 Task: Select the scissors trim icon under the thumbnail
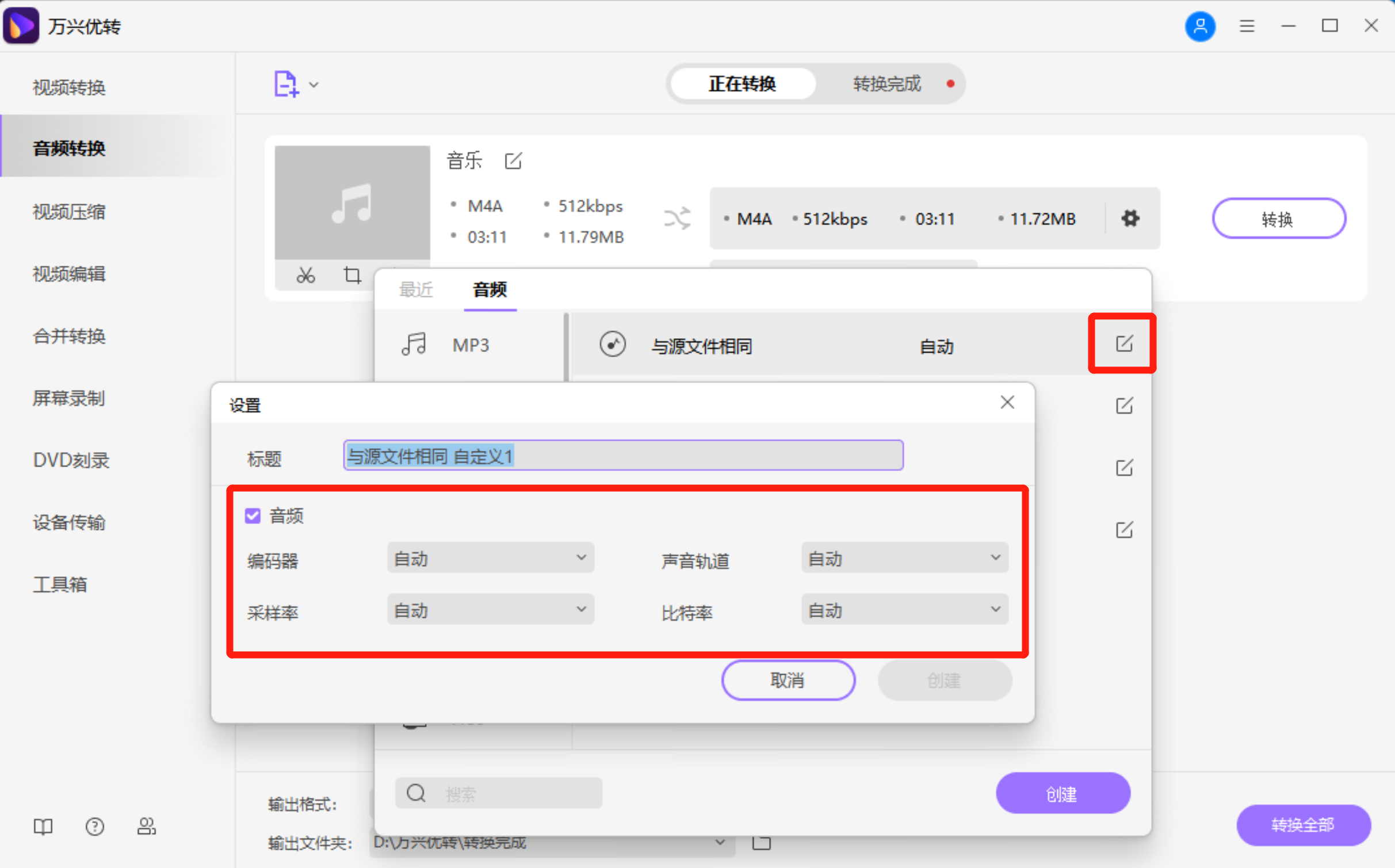click(x=305, y=275)
